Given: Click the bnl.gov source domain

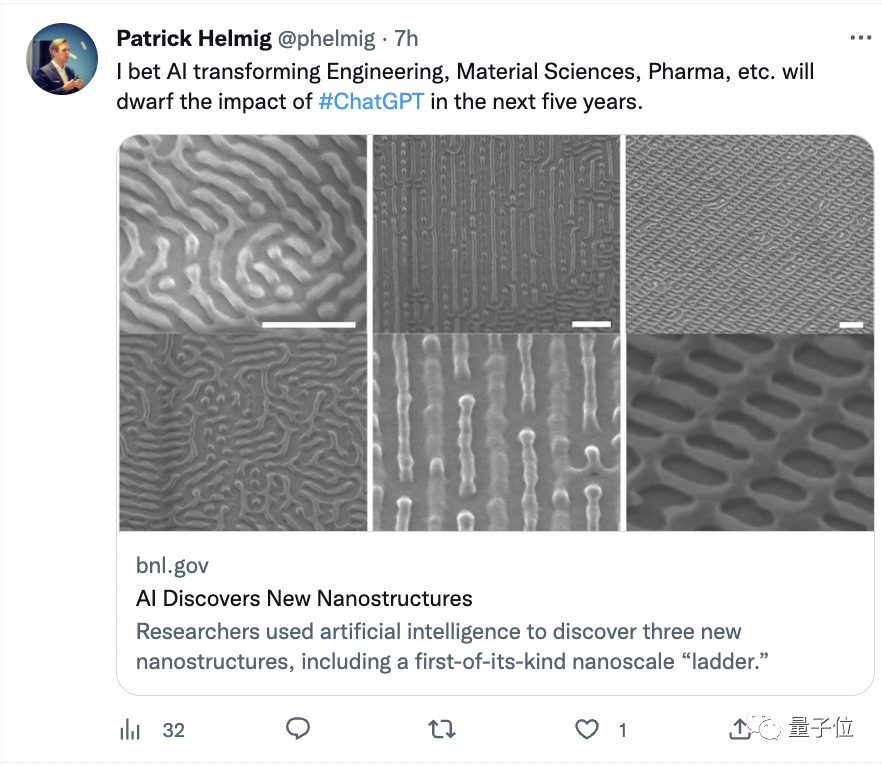Looking at the screenshot, I should (172, 566).
